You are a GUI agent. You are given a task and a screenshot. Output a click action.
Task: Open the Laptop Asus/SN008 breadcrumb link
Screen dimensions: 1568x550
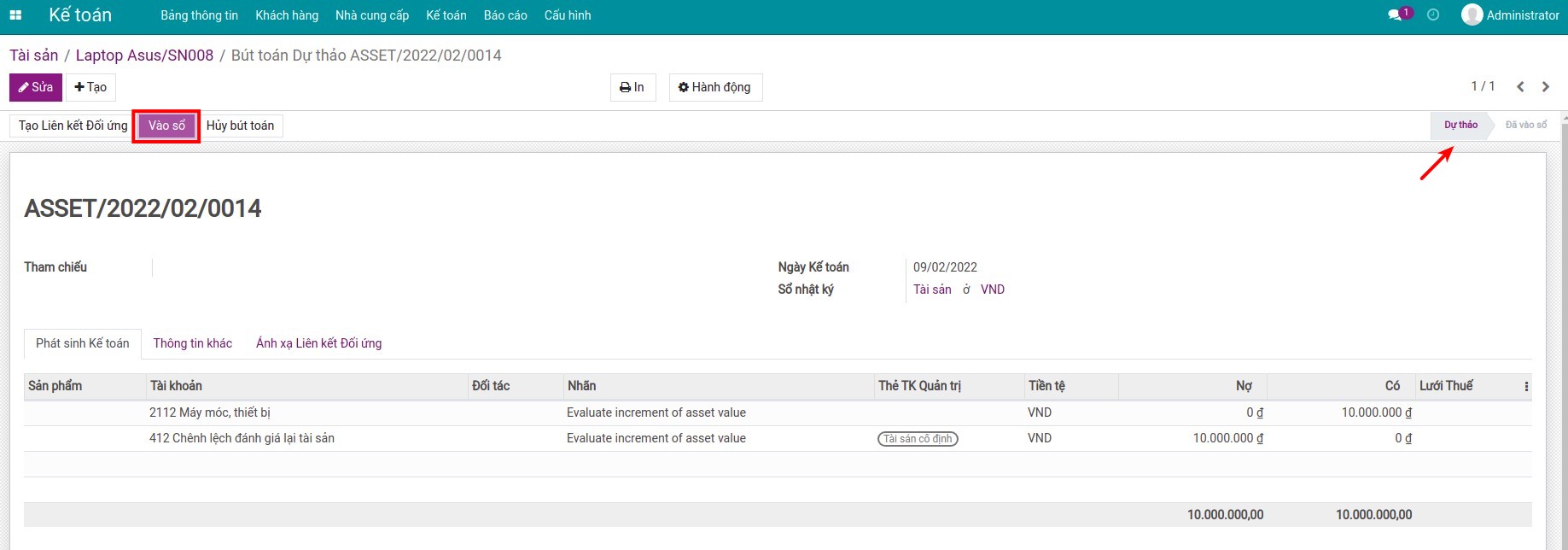tap(144, 56)
